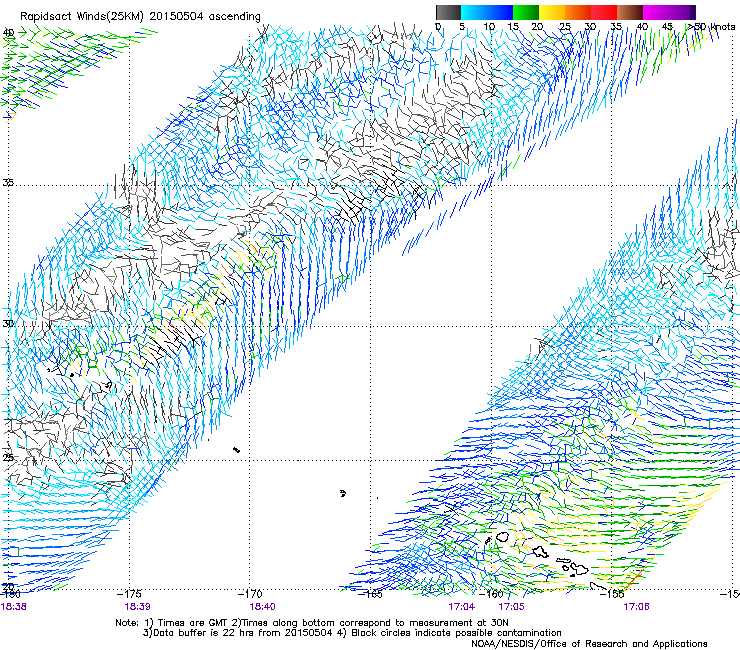Click the purple time label '17:06'

pyautogui.click(x=636, y=607)
